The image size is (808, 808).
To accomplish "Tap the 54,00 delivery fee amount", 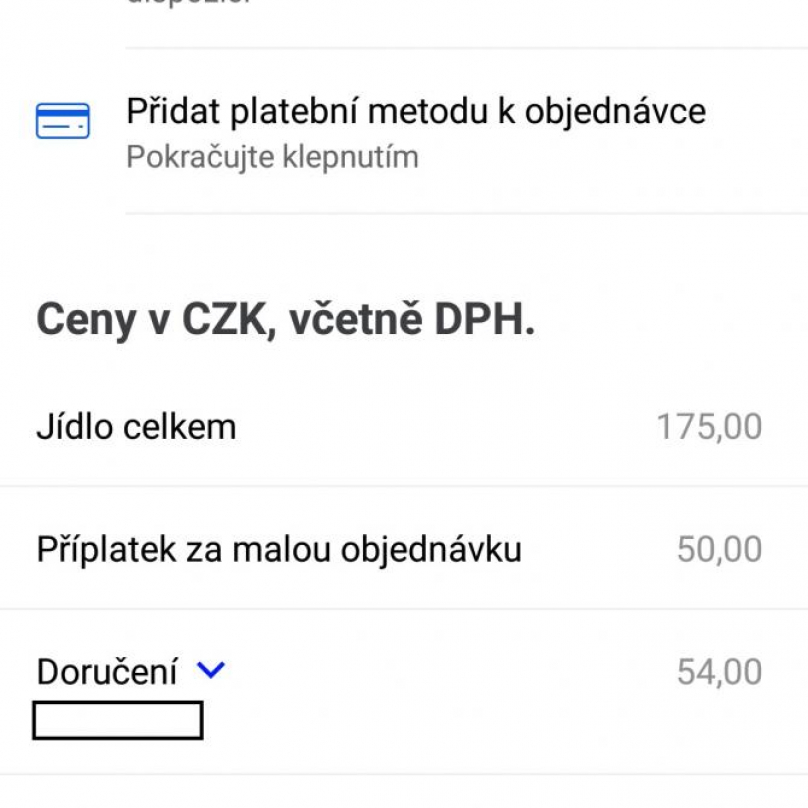I will [719, 672].
